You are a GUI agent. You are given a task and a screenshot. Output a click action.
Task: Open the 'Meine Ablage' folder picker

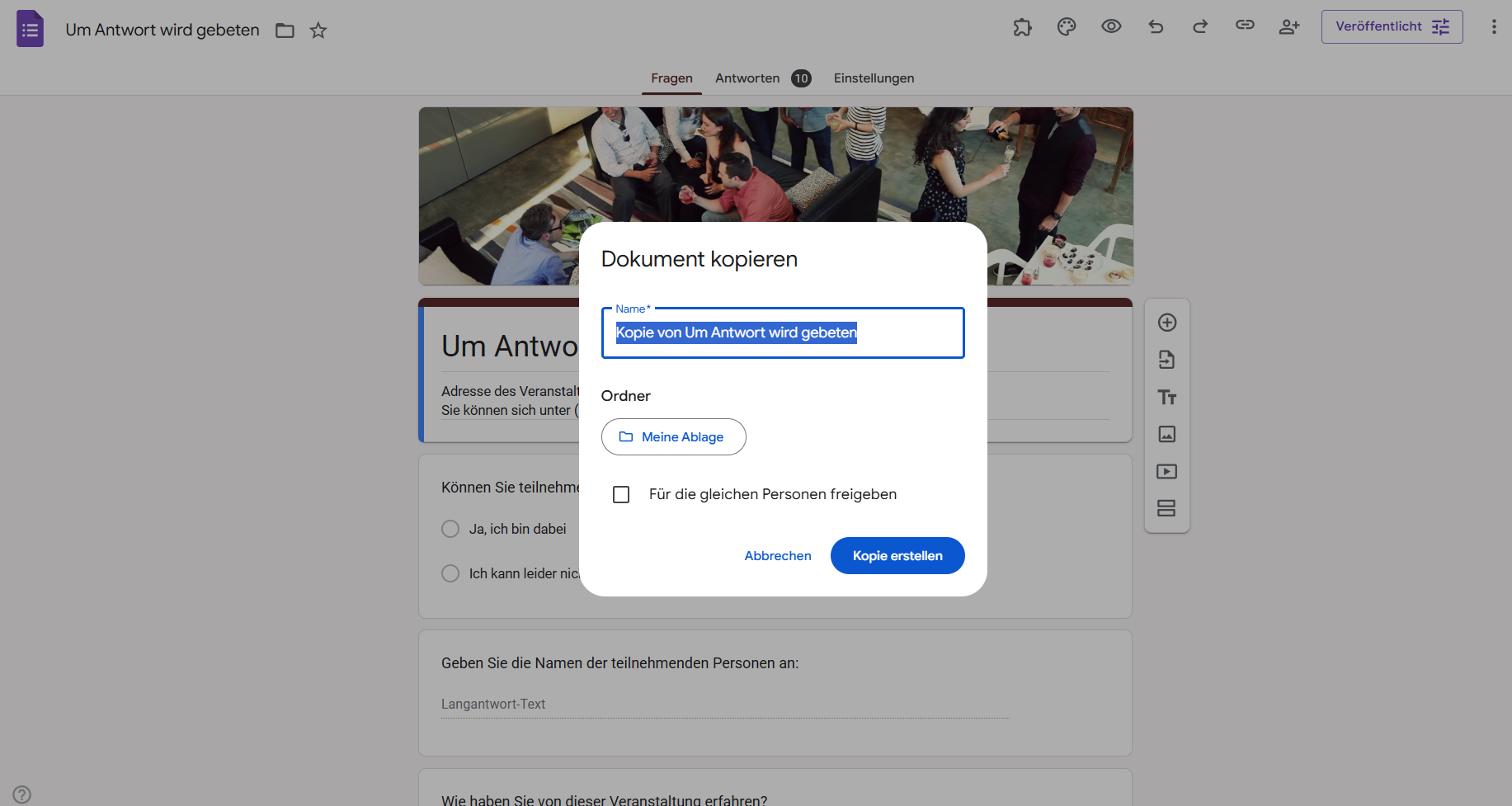pos(673,436)
